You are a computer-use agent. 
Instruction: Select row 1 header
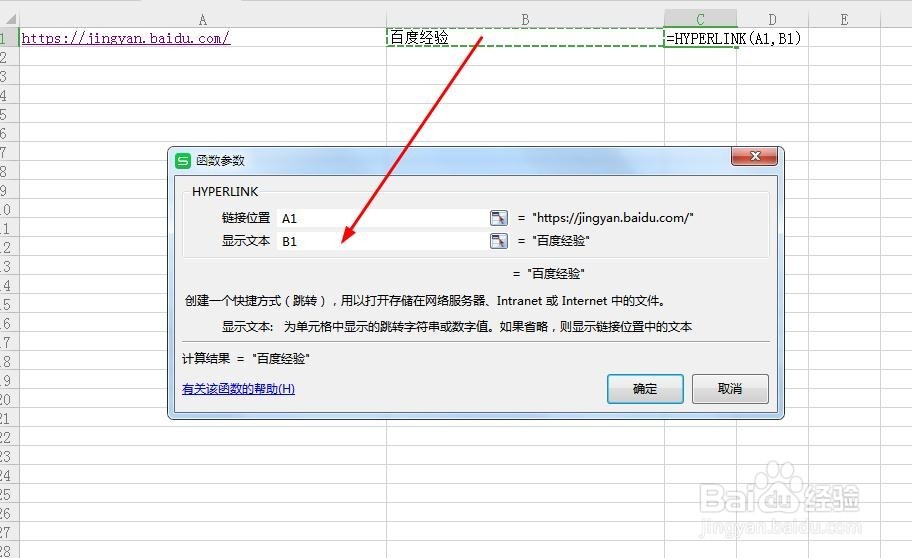click(x=9, y=38)
